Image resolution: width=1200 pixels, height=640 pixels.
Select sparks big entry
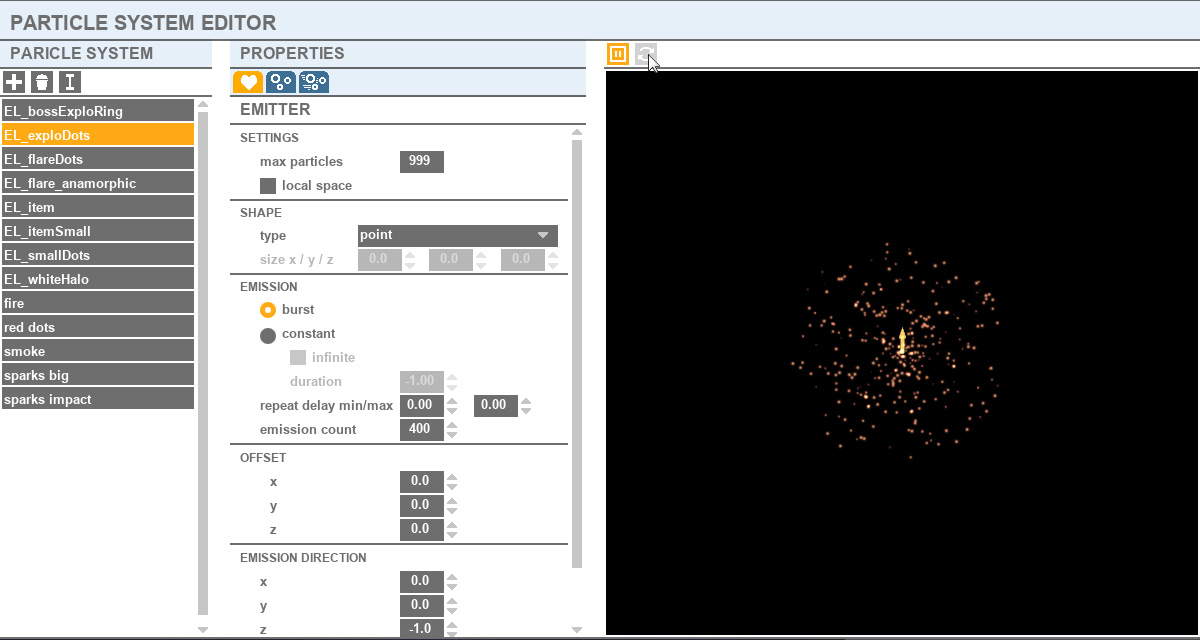click(98, 375)
